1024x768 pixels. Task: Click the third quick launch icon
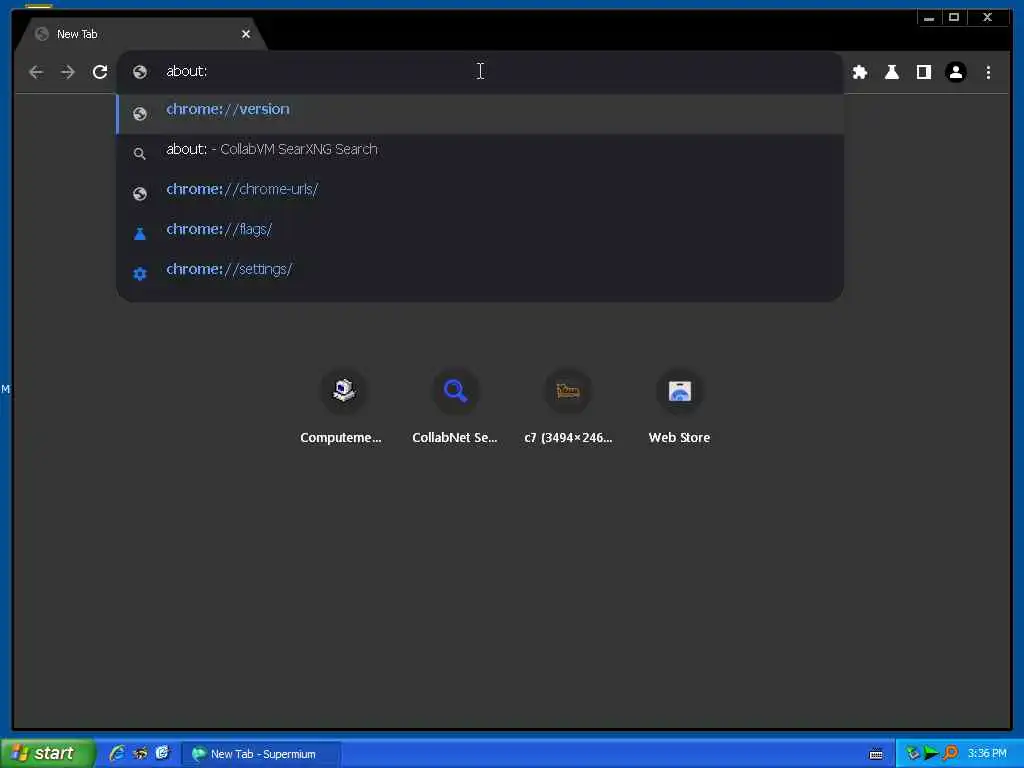[x=162, y=753]
